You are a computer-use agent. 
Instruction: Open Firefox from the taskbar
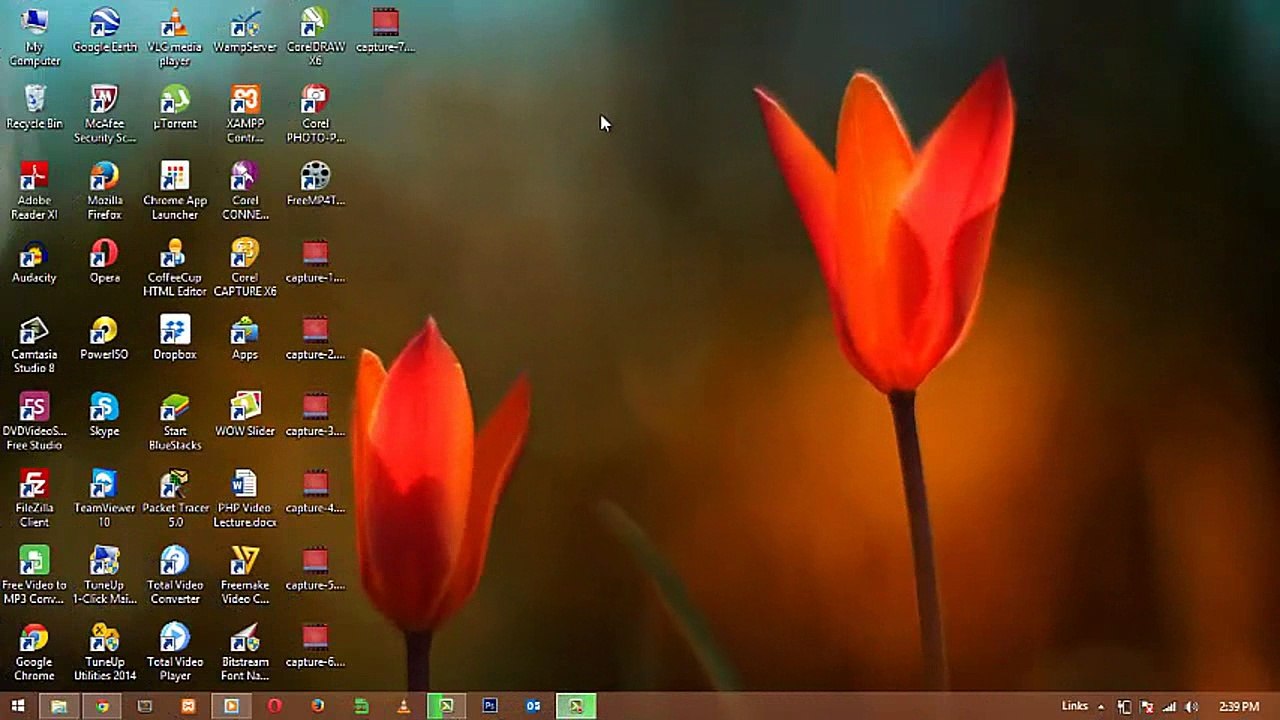317,706
